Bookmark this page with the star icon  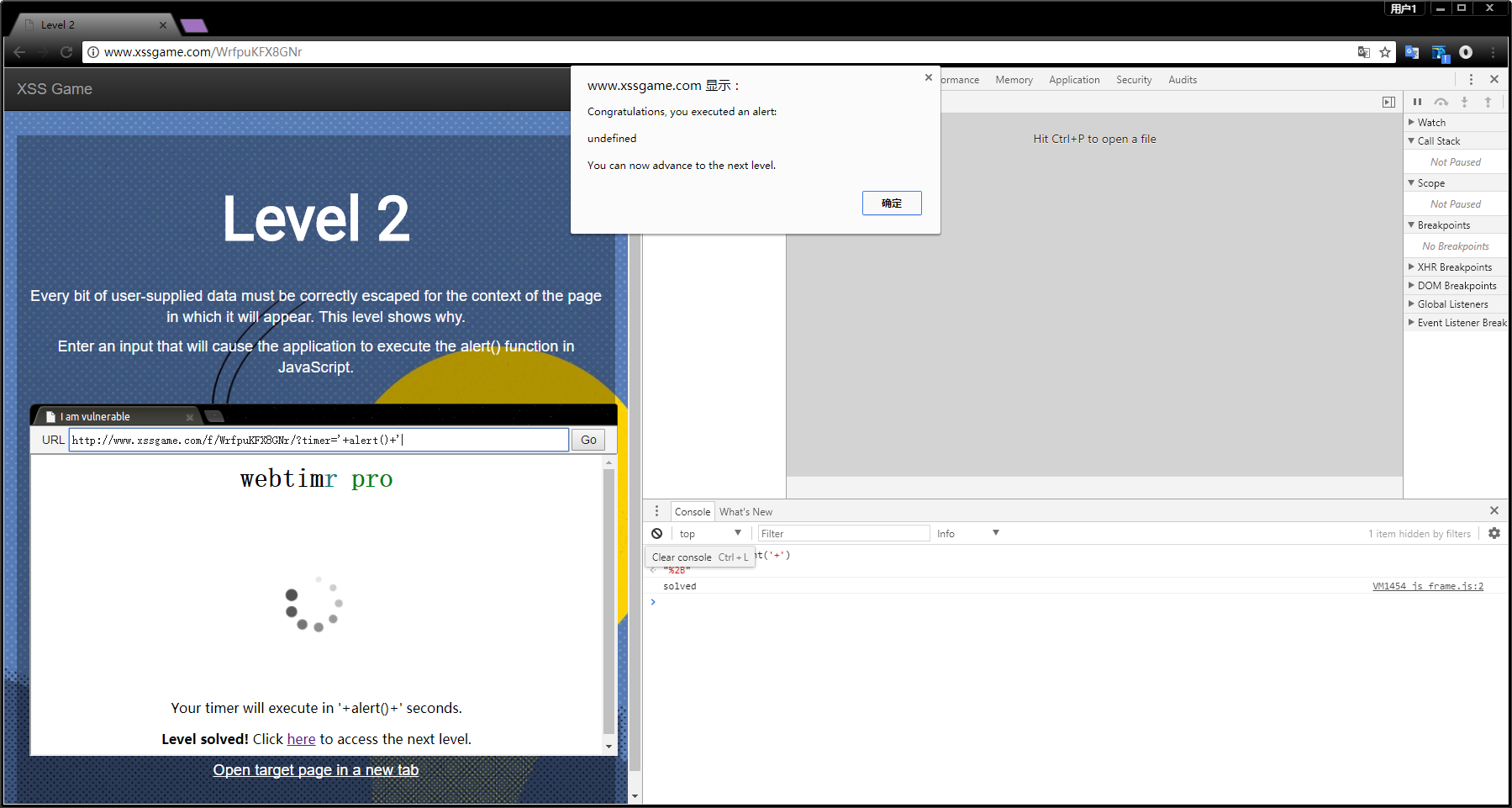pyautogui.click(x=1385, y=52)
